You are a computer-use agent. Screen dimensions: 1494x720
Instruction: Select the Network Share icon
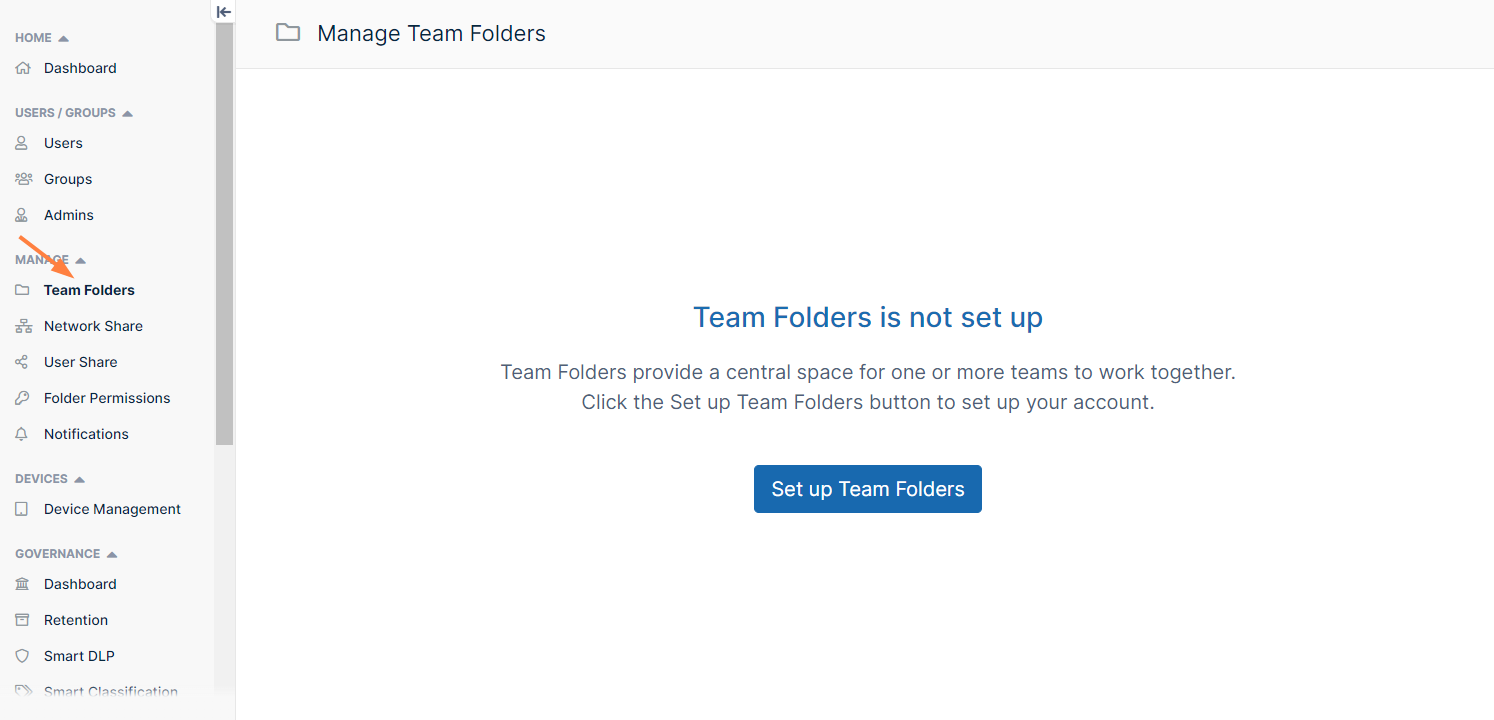click(x=21, y=325)
